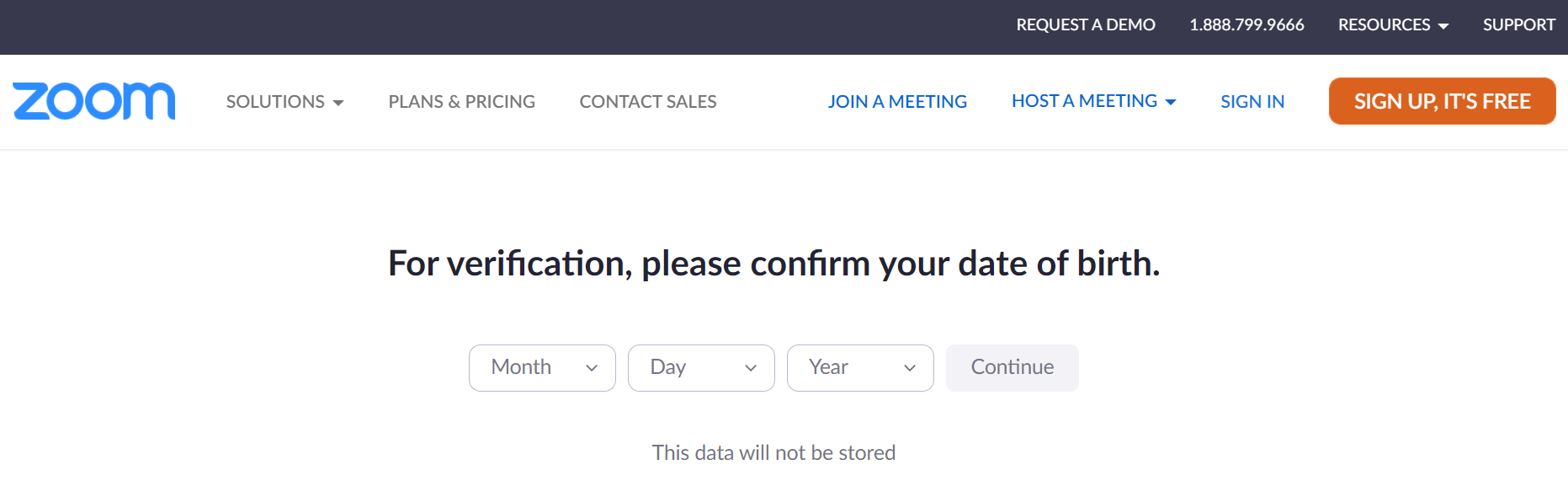
Task: Click the Sign In link
Action: 1252,102
